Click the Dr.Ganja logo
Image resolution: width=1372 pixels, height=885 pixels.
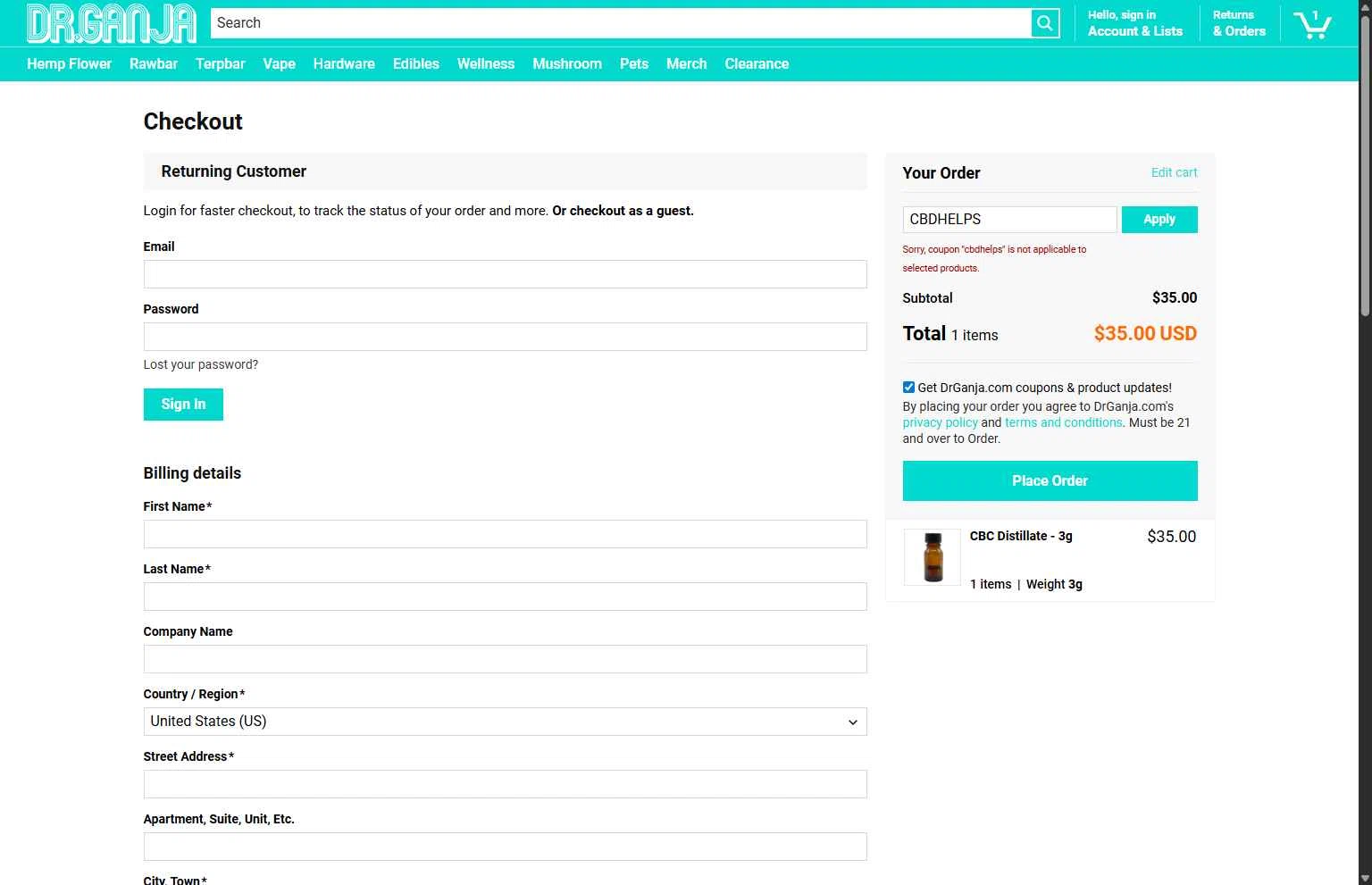click(x=112, y=23)
